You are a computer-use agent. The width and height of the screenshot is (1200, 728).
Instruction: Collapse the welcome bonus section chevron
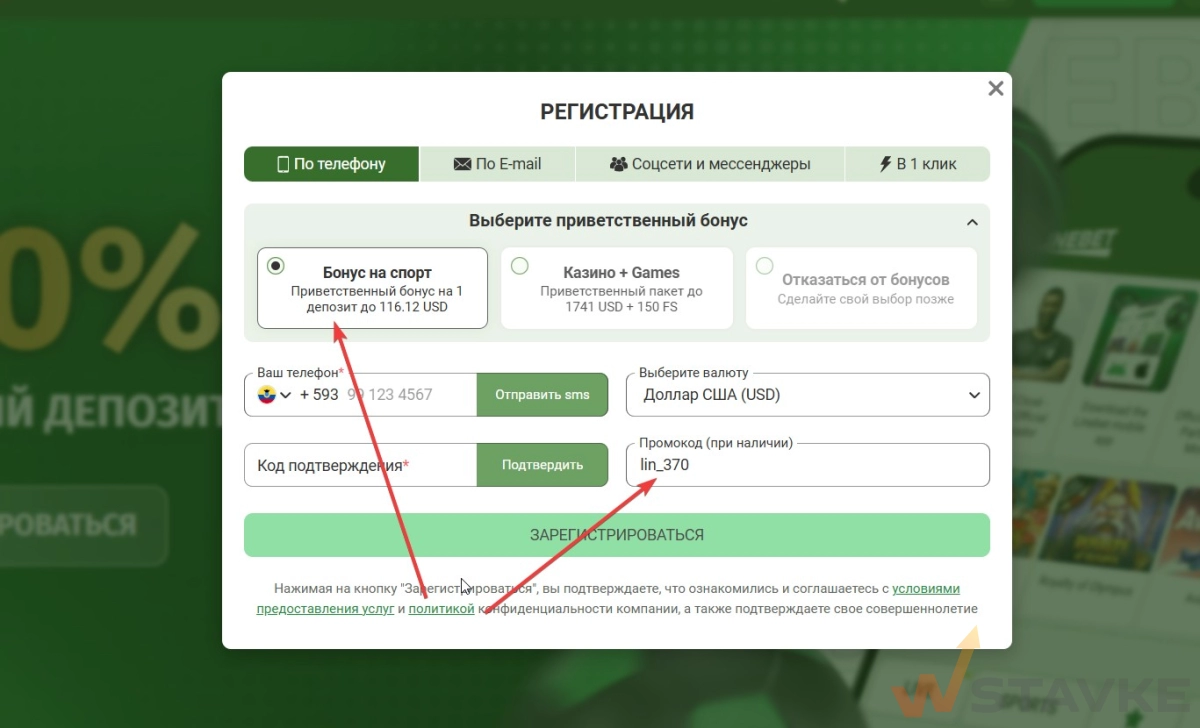(x=972, y=222)
